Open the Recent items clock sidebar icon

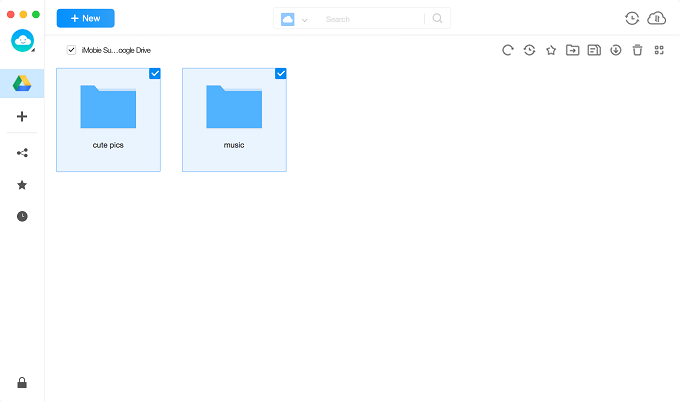pyautogui.click(x=22, y=216)
